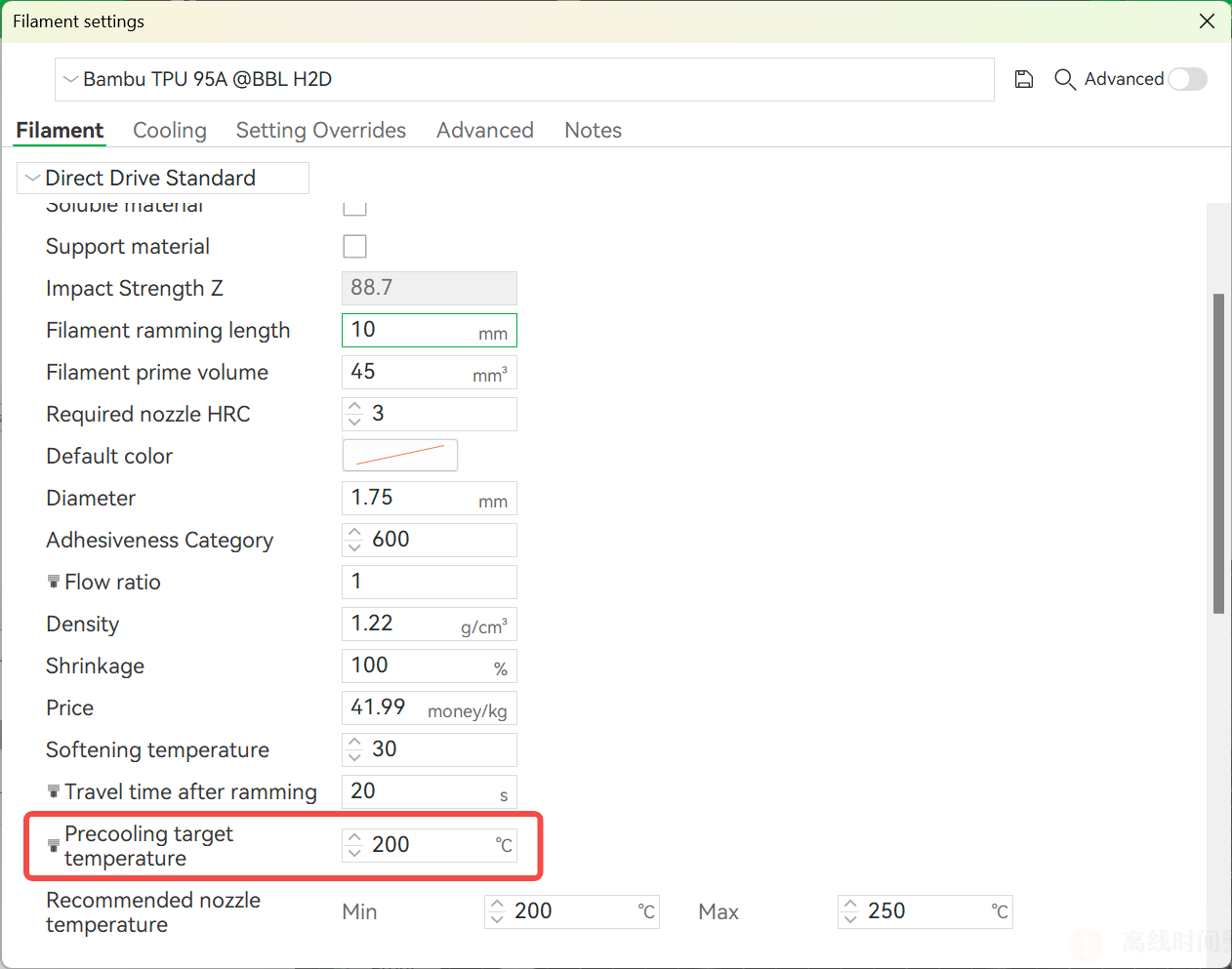Screen dimensions: 1232x969
Task: Click the "Filament settings" window title
Action: [x=78, y=21]
